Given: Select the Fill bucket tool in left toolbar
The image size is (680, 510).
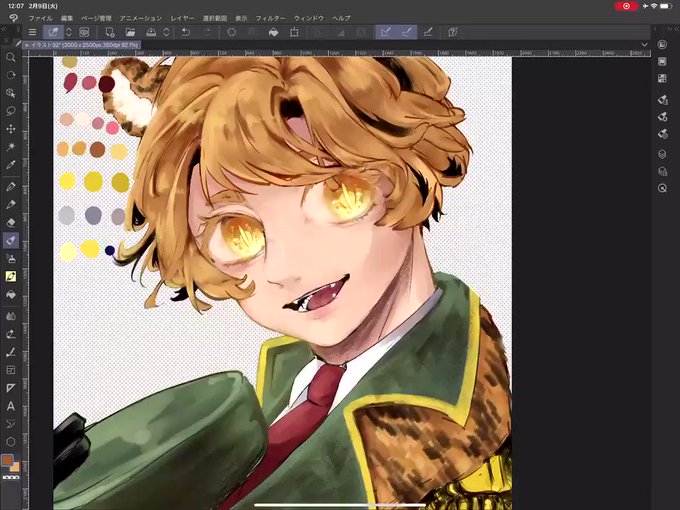Looking at the screenshot, I should tap(11, 294).
